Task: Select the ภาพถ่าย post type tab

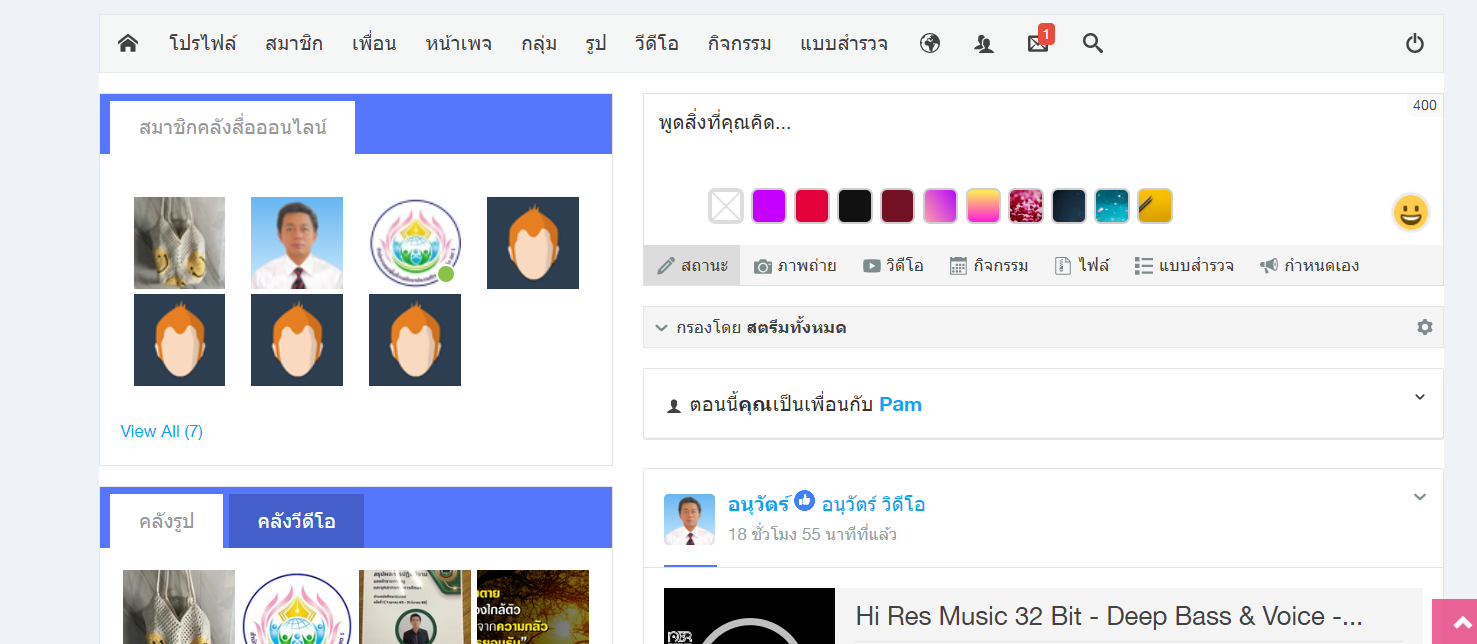Action: 795,265
